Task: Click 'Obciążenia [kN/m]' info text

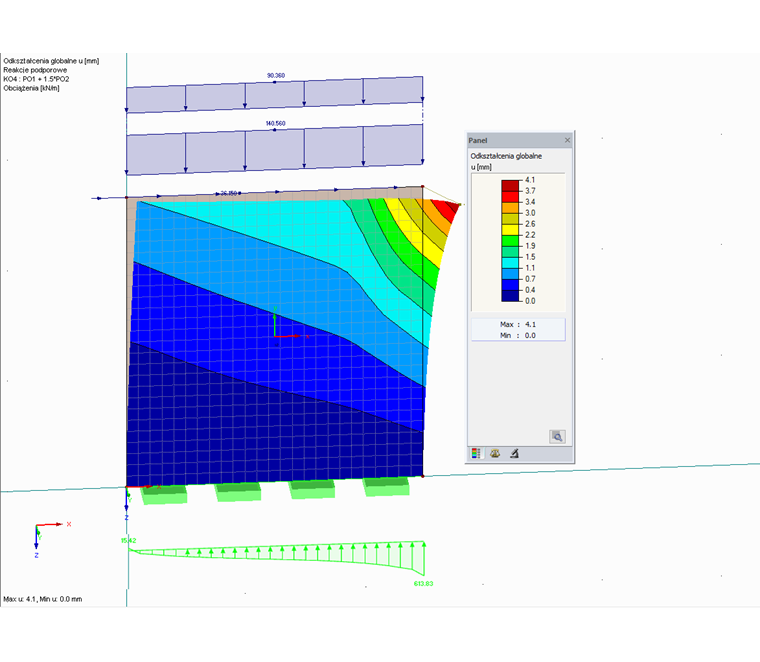Action: [x=31, y=88]
